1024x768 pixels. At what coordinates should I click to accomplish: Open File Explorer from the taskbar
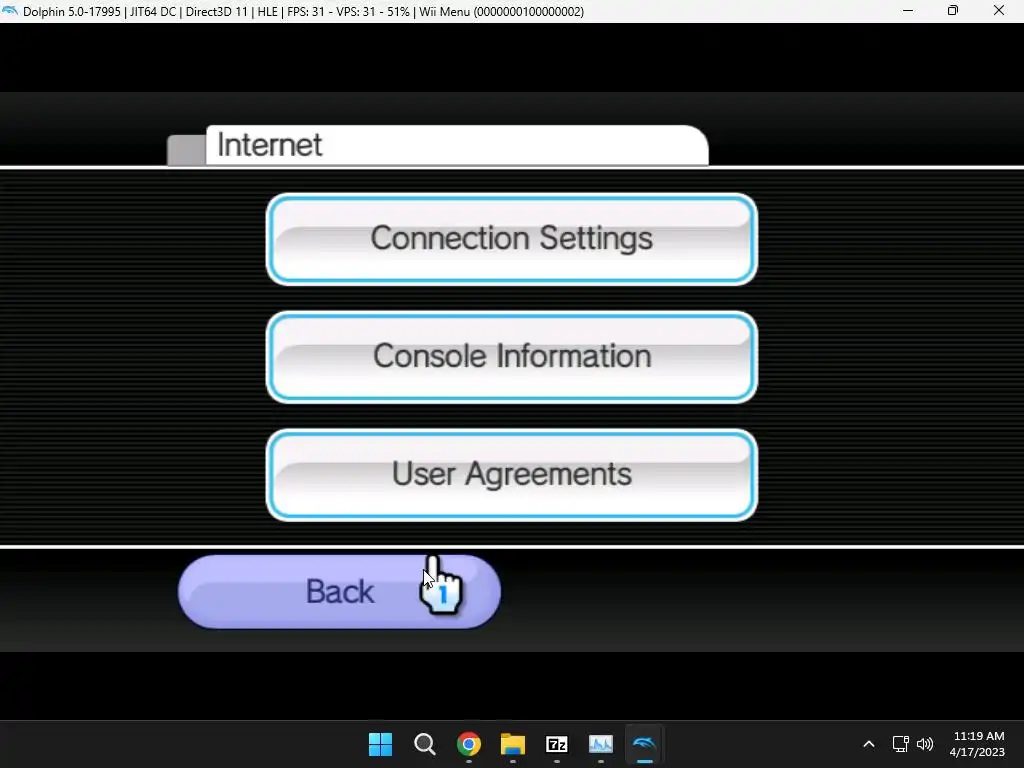pos(513,744)
